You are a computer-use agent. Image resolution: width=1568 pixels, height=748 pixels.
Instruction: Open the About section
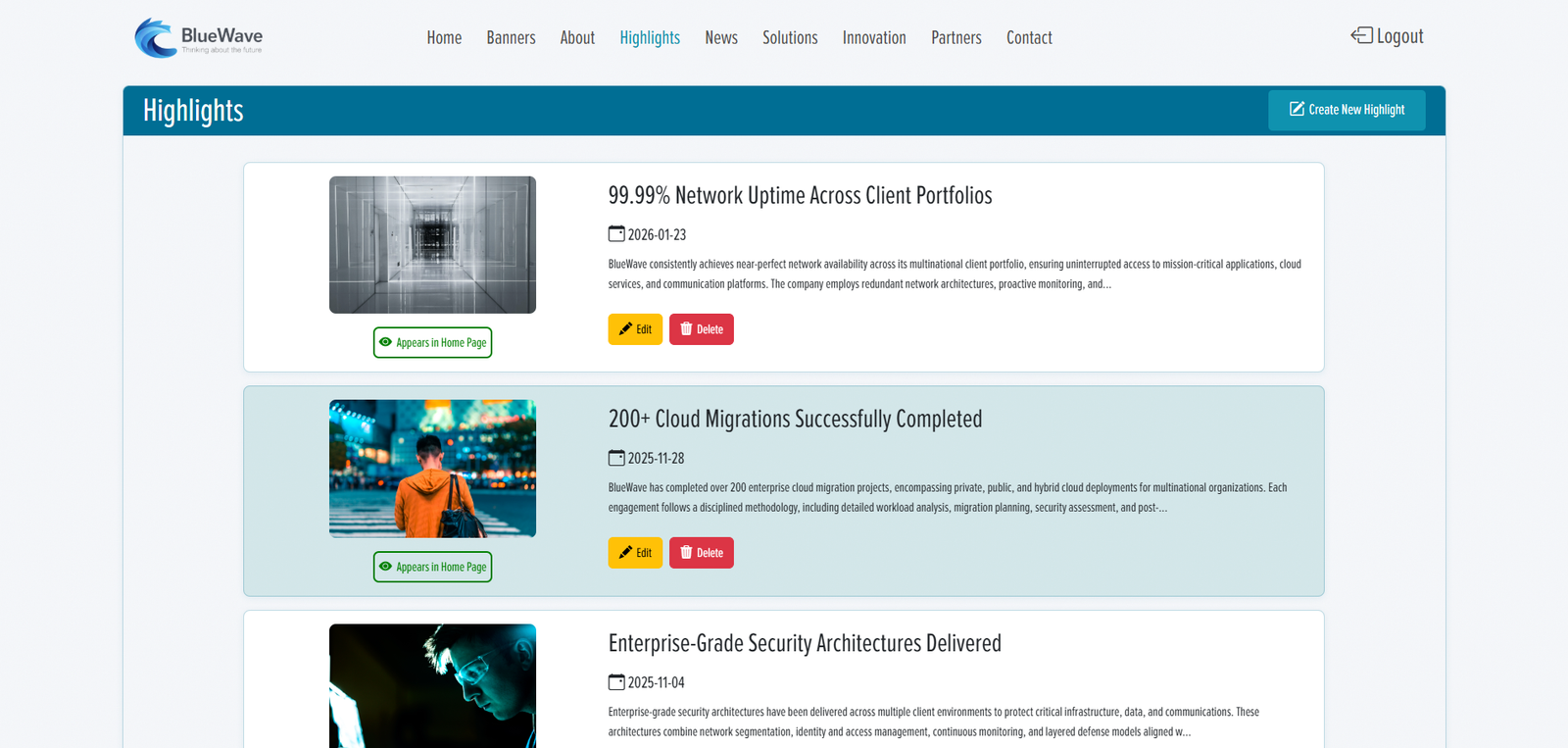click(x=577, y=37)
